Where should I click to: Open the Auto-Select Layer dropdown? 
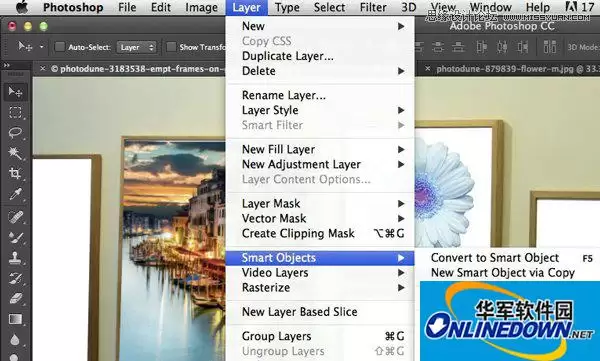point(137,47)
